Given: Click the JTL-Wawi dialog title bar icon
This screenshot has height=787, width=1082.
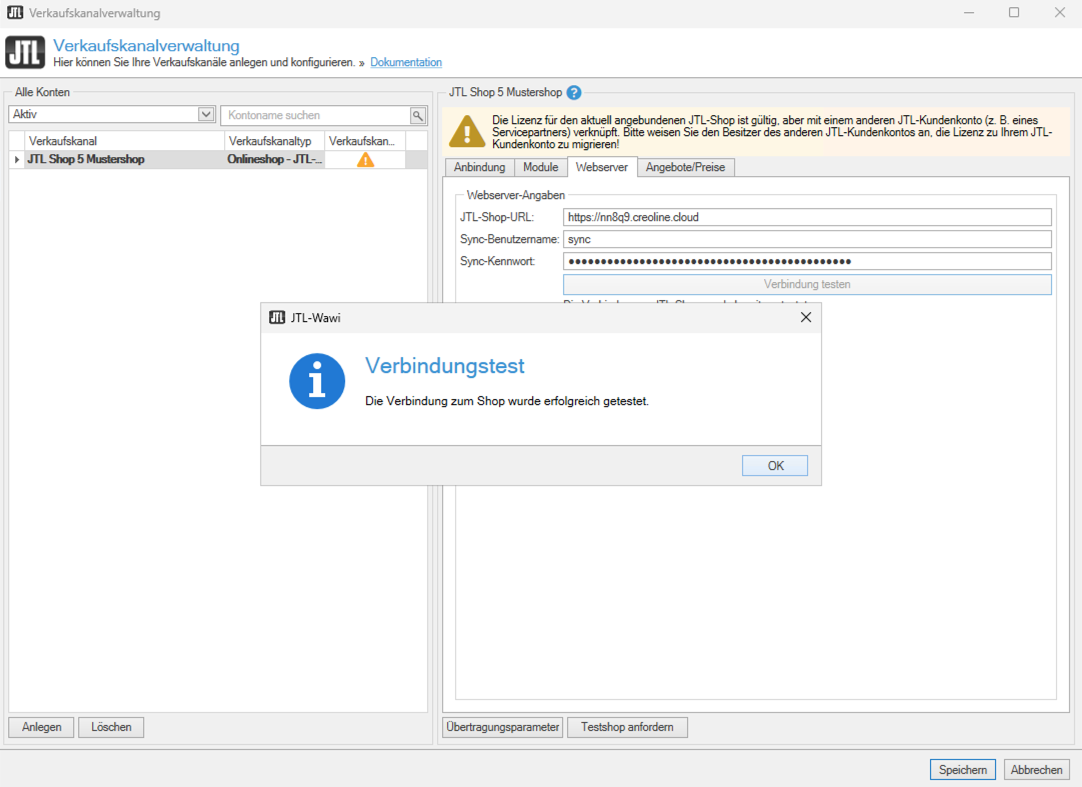Looking at the screenshot, I should [277, 318].
